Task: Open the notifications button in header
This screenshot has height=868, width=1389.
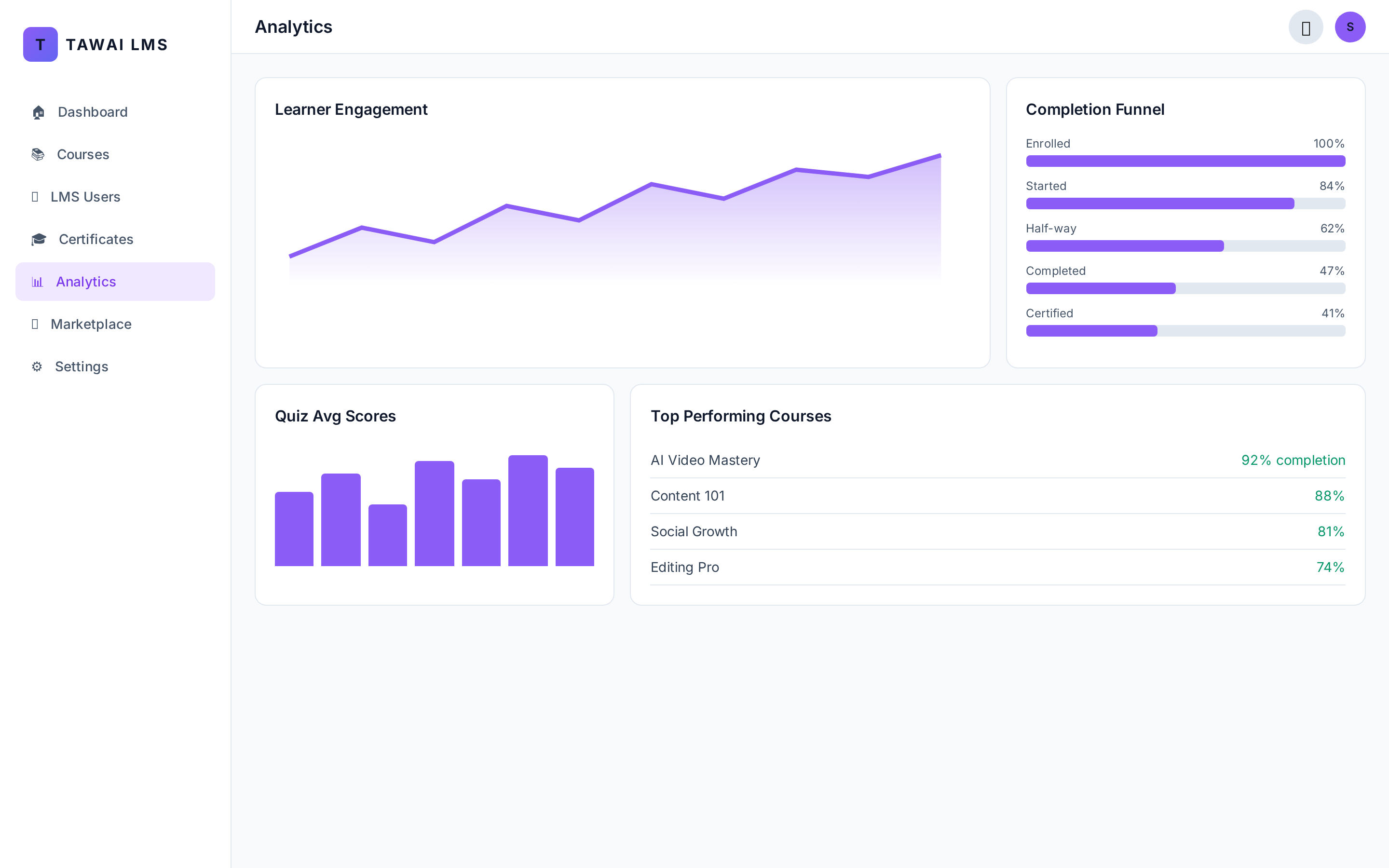Action: click(1306, 27)
